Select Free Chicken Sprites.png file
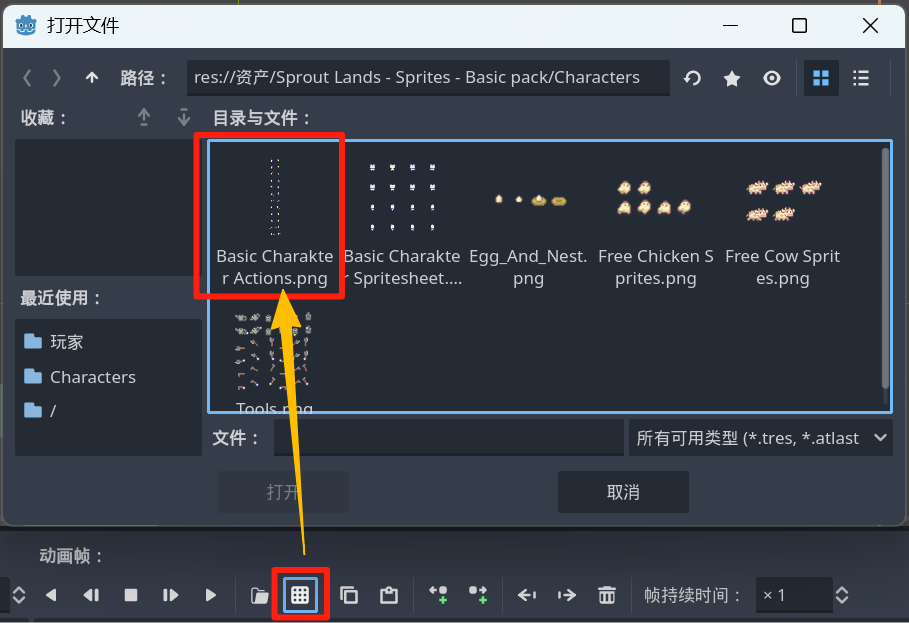 (656, 221)
